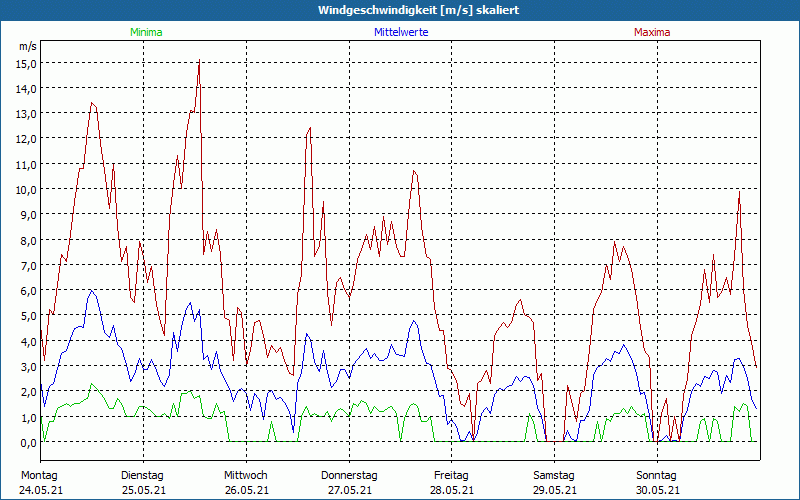Image resolution: width=800 pixels, height=500 pixels.
Task: Select the 15,0 y-axis value
Action: click(26, 63)
